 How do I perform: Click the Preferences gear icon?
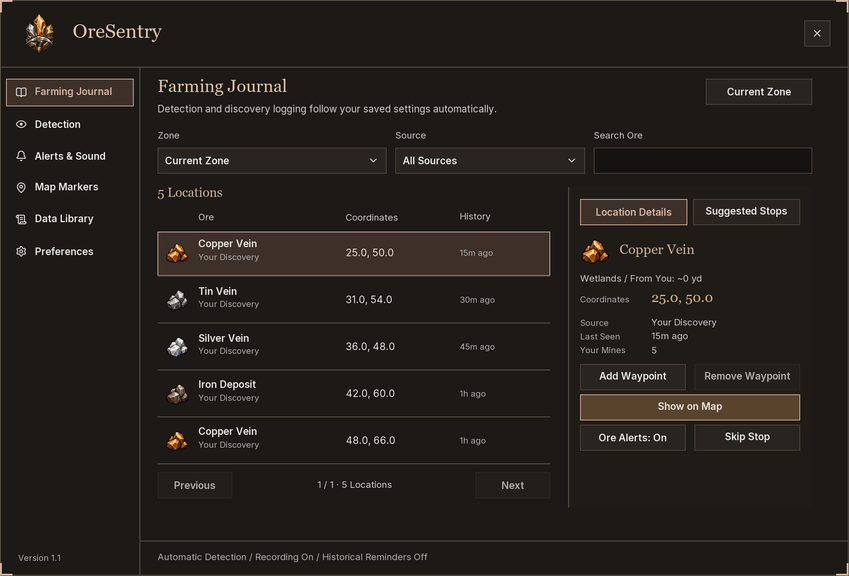[21, 251]
